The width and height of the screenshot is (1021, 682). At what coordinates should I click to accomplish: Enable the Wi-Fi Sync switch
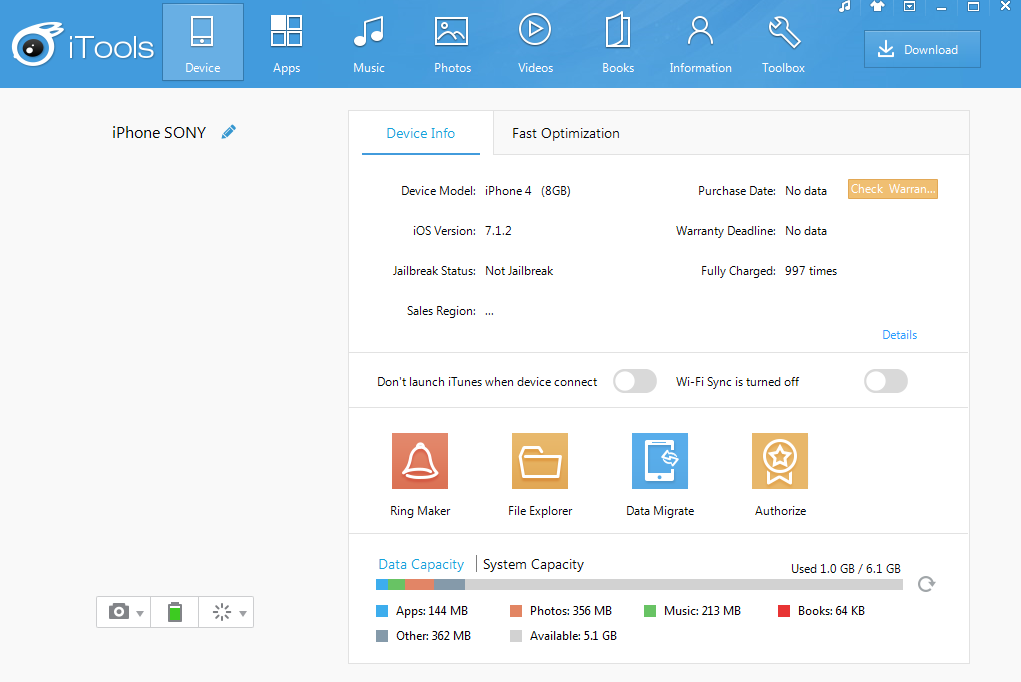(x=886, y=381)
